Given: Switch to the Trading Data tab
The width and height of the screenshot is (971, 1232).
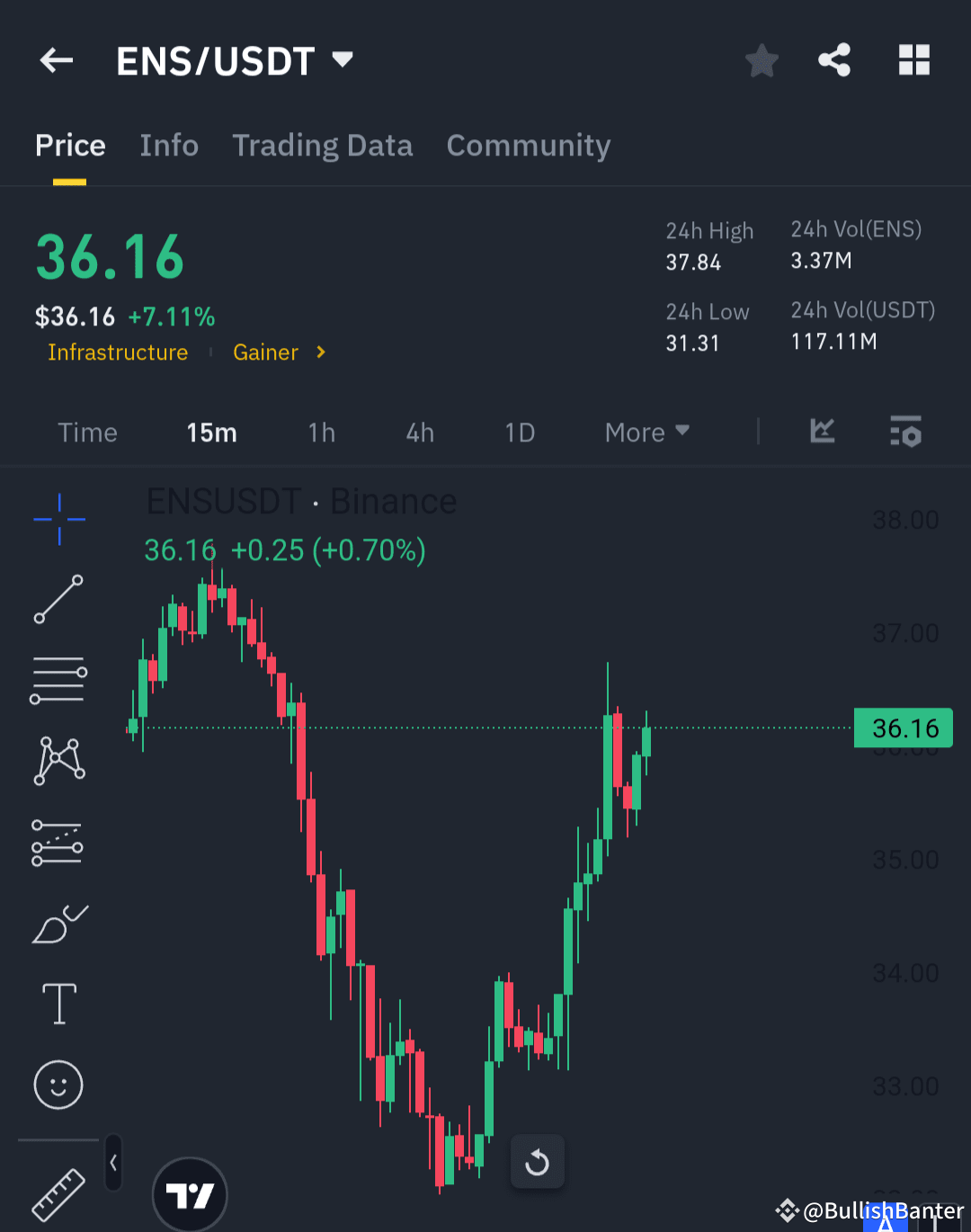Looking at the screenshot, I should click(x=323, y=146).
